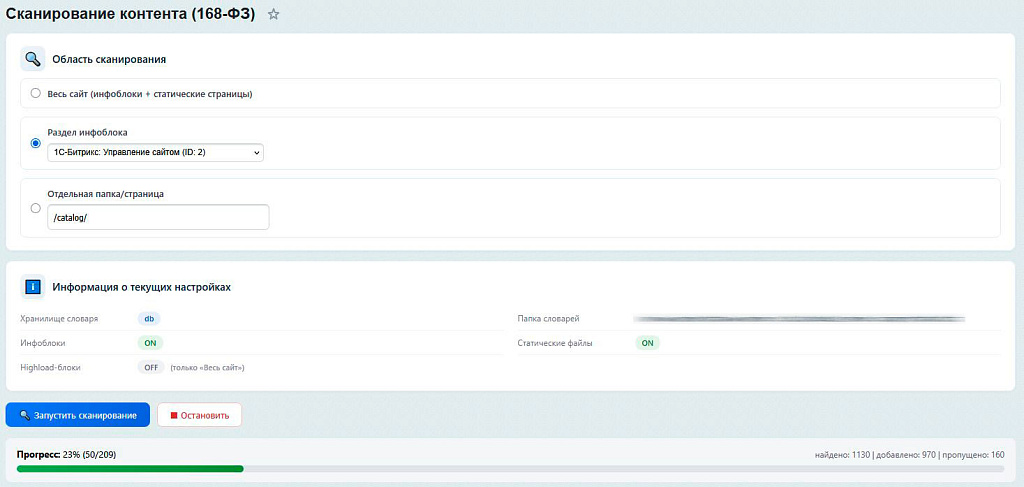The image size is (1024, 487).
Task: Click the найдено/добавлено/пропущено stats text
Action: click(909, 455)
